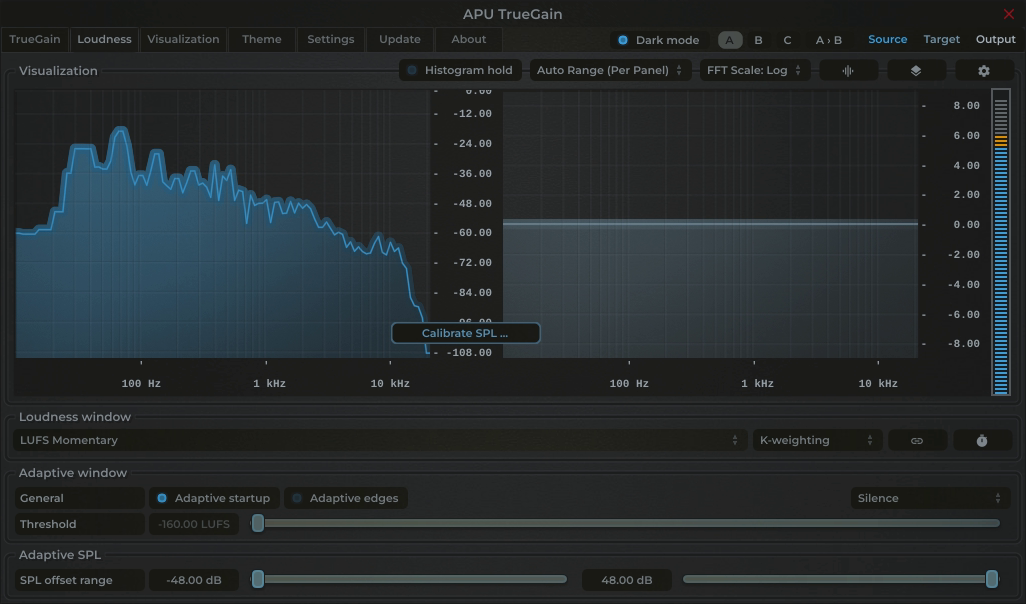The image size is (1026, 604).
Task: Click the A › B copy button
Action: 828,40
